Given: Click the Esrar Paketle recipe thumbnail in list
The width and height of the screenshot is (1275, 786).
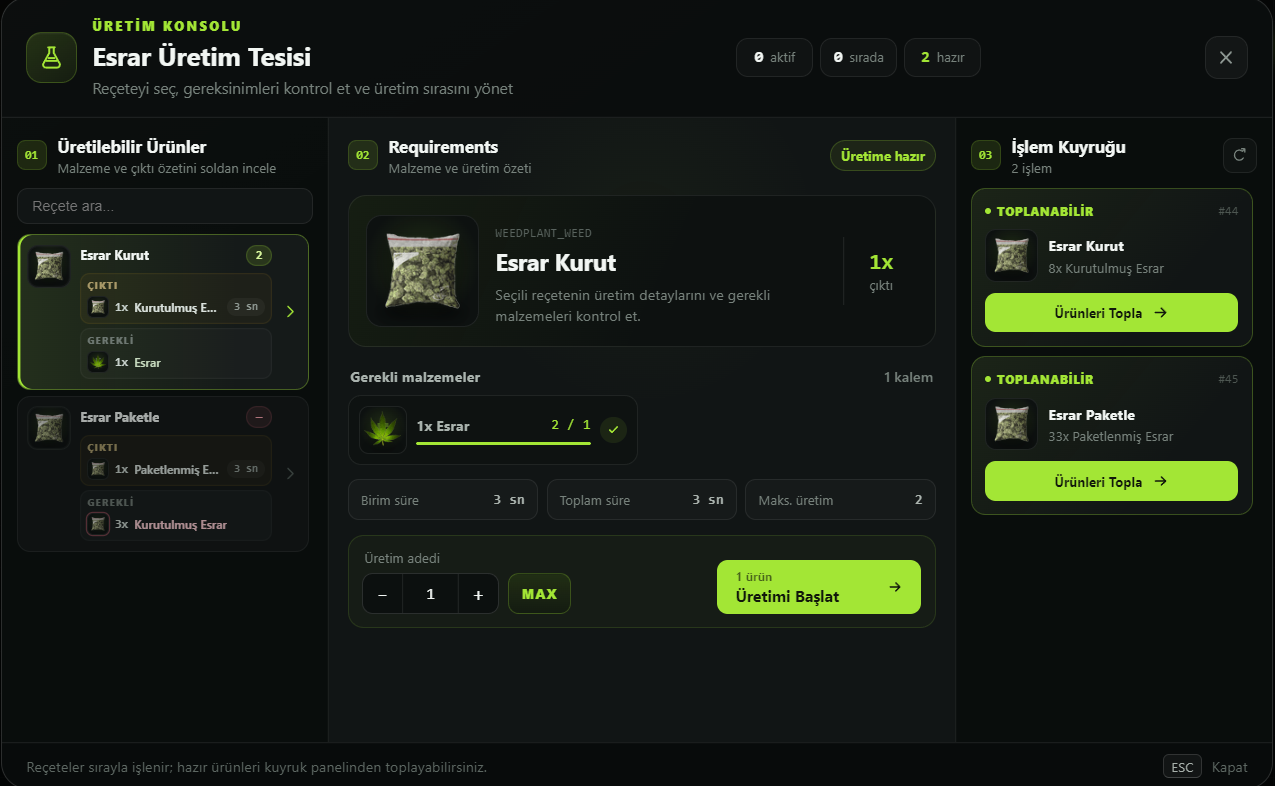Looking at the screenshot, I should [49, 428].
